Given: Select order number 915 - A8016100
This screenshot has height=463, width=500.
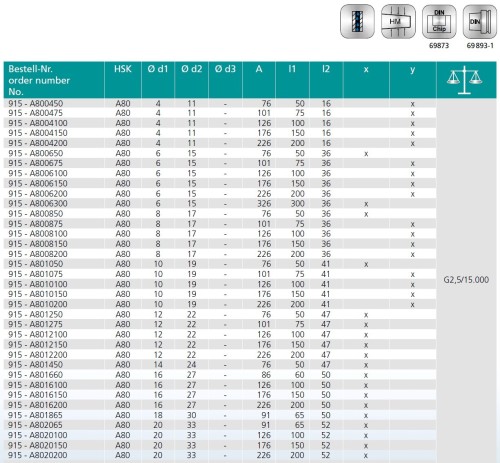Looking at the screenshot, I should pyautogui.click(x=38, y=385).
